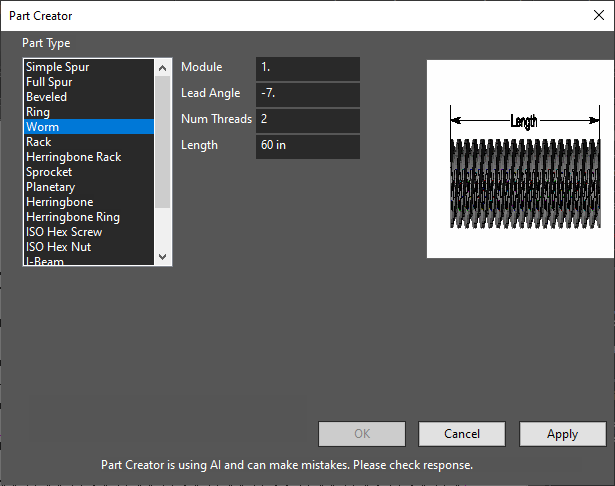Click the list scroll down arrow
615x486 pixels.
coord(162,257)
